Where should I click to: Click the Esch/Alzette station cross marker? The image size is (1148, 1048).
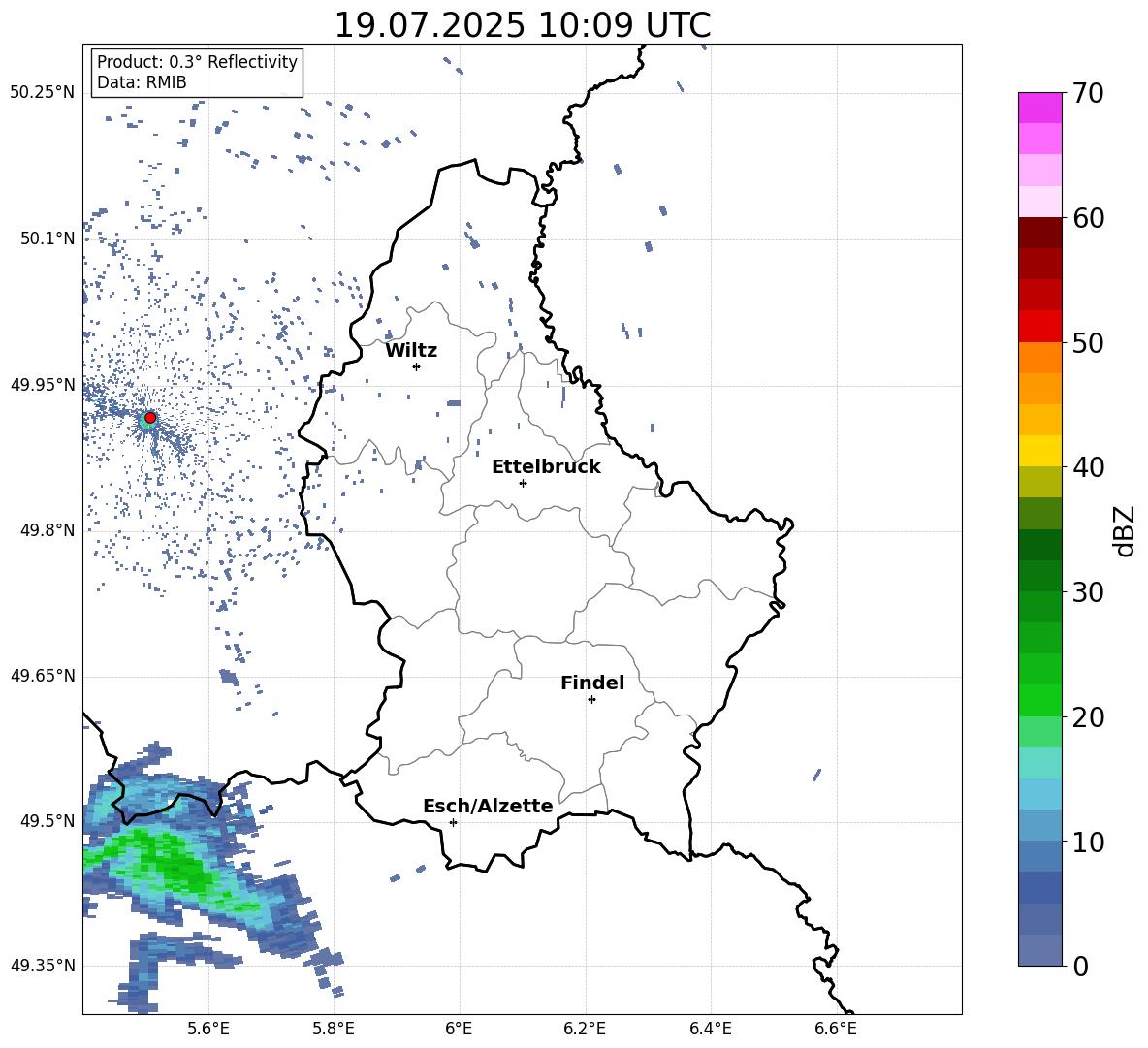click(x=453, y=822)
